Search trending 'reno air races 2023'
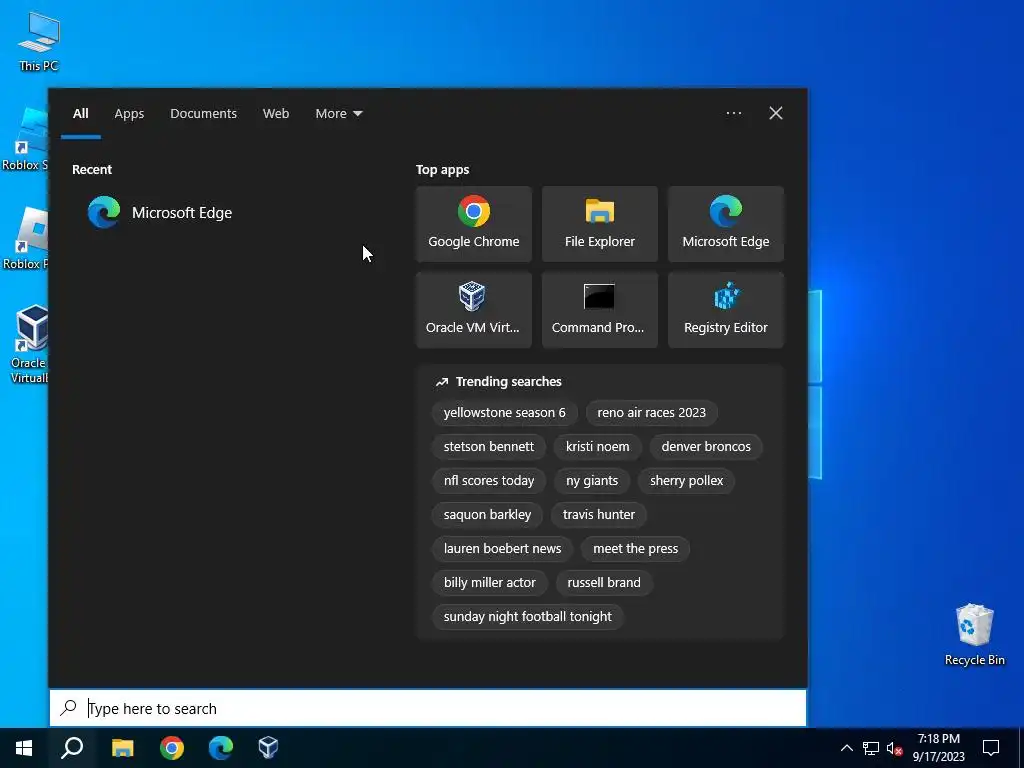Viewport: 1024px width, 768px height. tap(651, 413)
